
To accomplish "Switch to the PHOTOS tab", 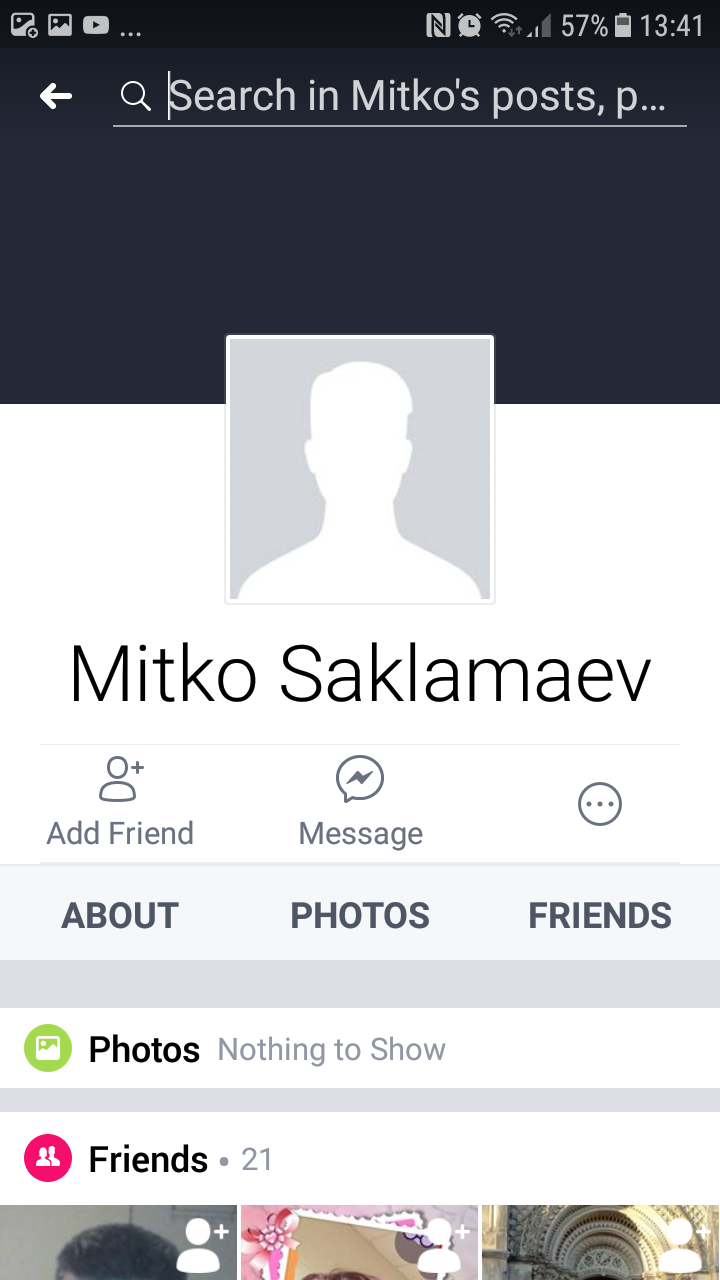I will pos(360,915).
